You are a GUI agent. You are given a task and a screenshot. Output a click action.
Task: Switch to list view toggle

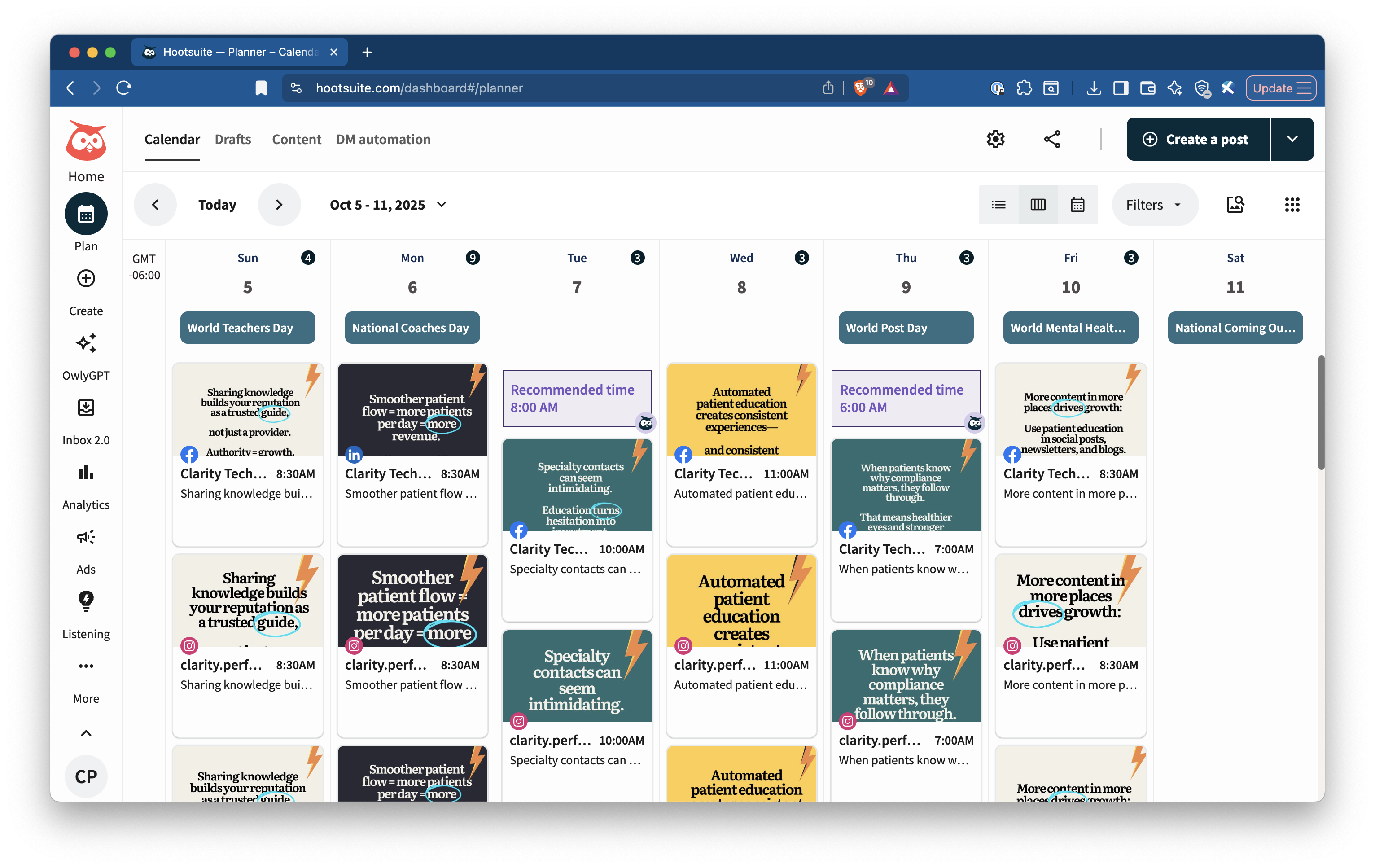(x=998, y=205)
